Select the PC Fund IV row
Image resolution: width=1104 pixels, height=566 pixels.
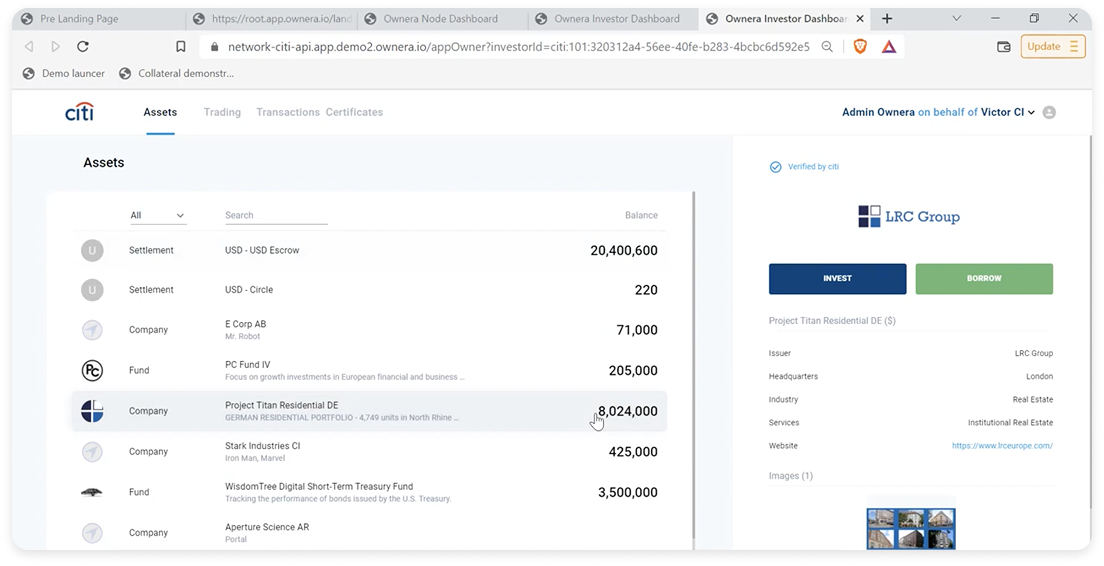click(x=370, y=370)
